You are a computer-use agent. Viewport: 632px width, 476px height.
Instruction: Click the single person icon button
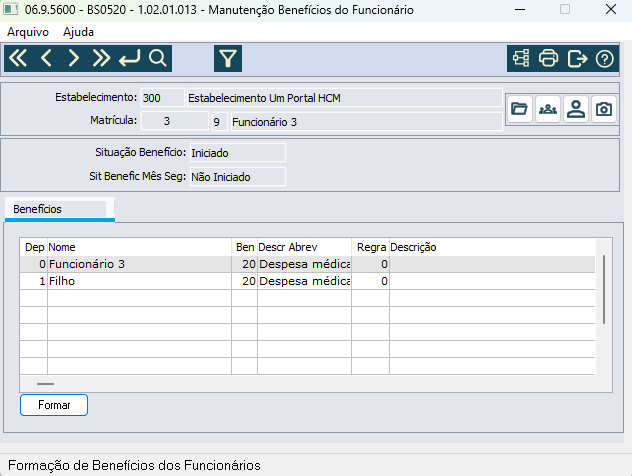tap(576, 109)
